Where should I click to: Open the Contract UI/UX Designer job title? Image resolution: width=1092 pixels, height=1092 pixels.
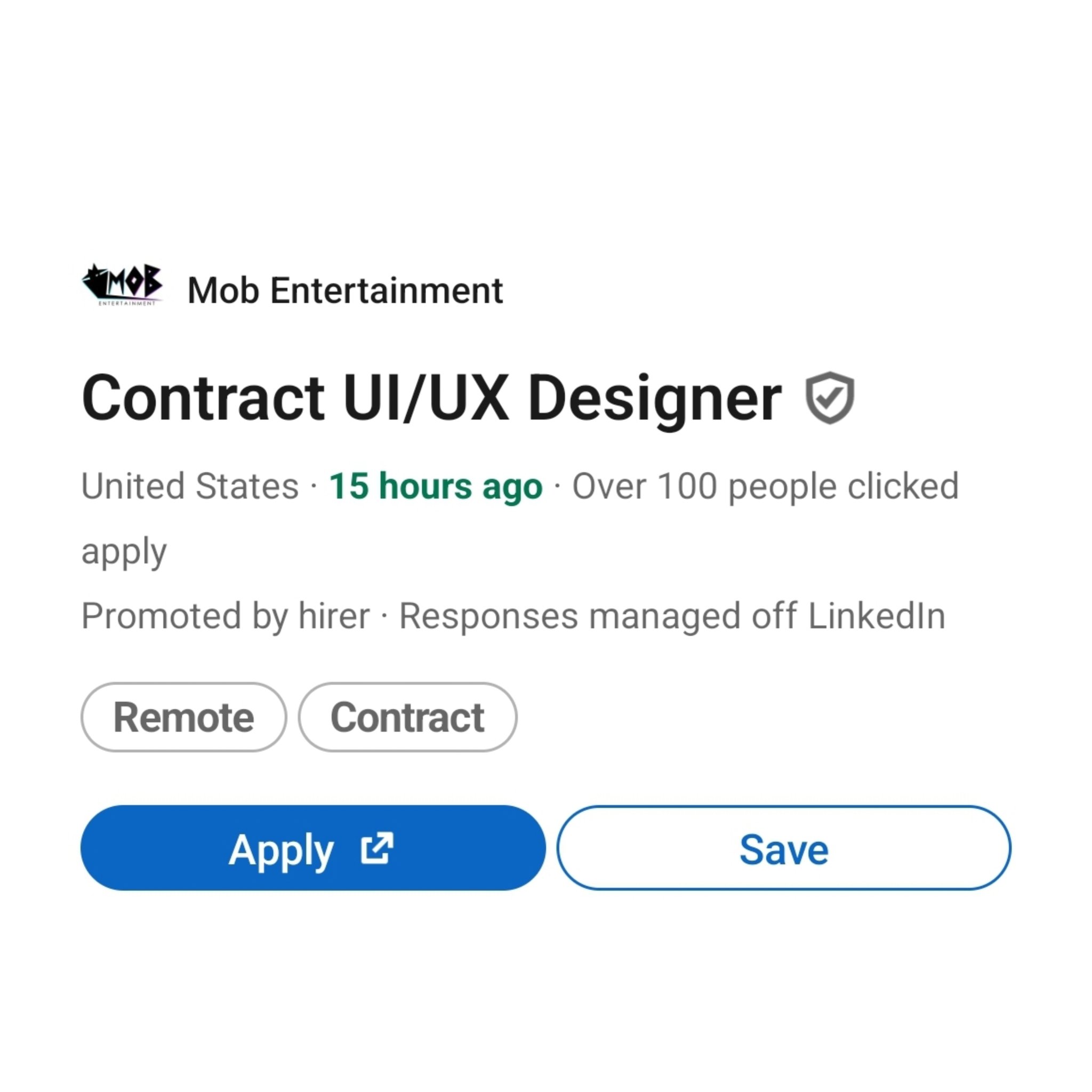tap(432, 398)
